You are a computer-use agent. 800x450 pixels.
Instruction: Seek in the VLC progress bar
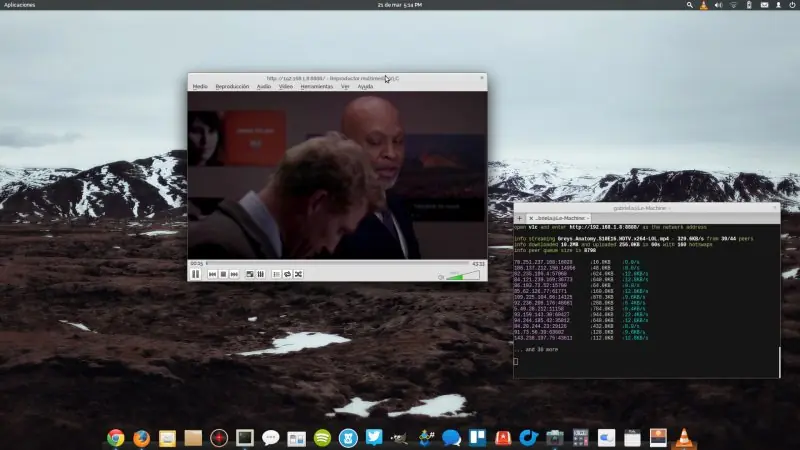pyautogui.click(x=337, y=263)
